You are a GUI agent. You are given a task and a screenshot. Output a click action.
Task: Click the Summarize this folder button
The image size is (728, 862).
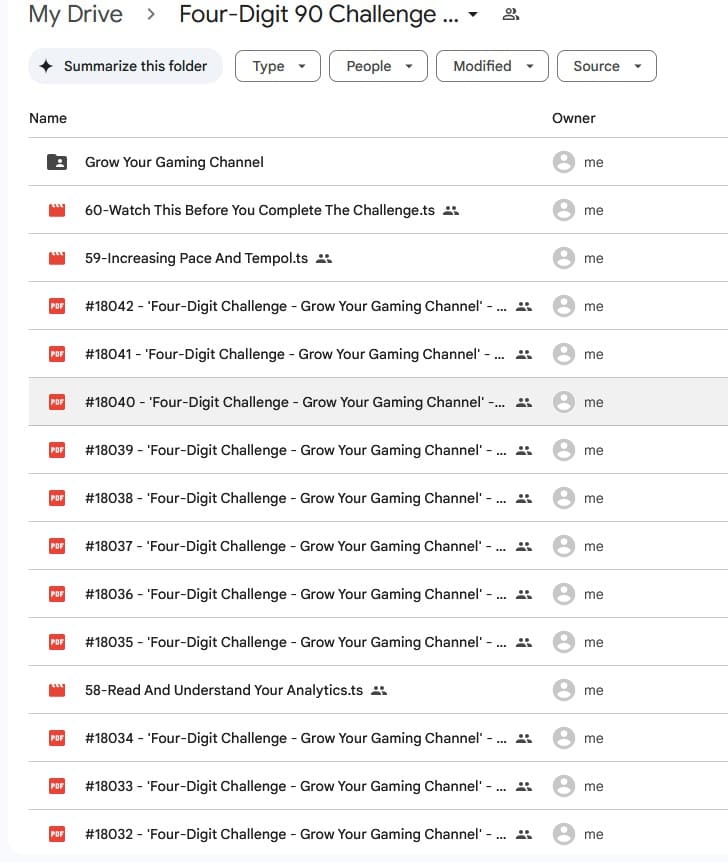[x=125, y=66]
